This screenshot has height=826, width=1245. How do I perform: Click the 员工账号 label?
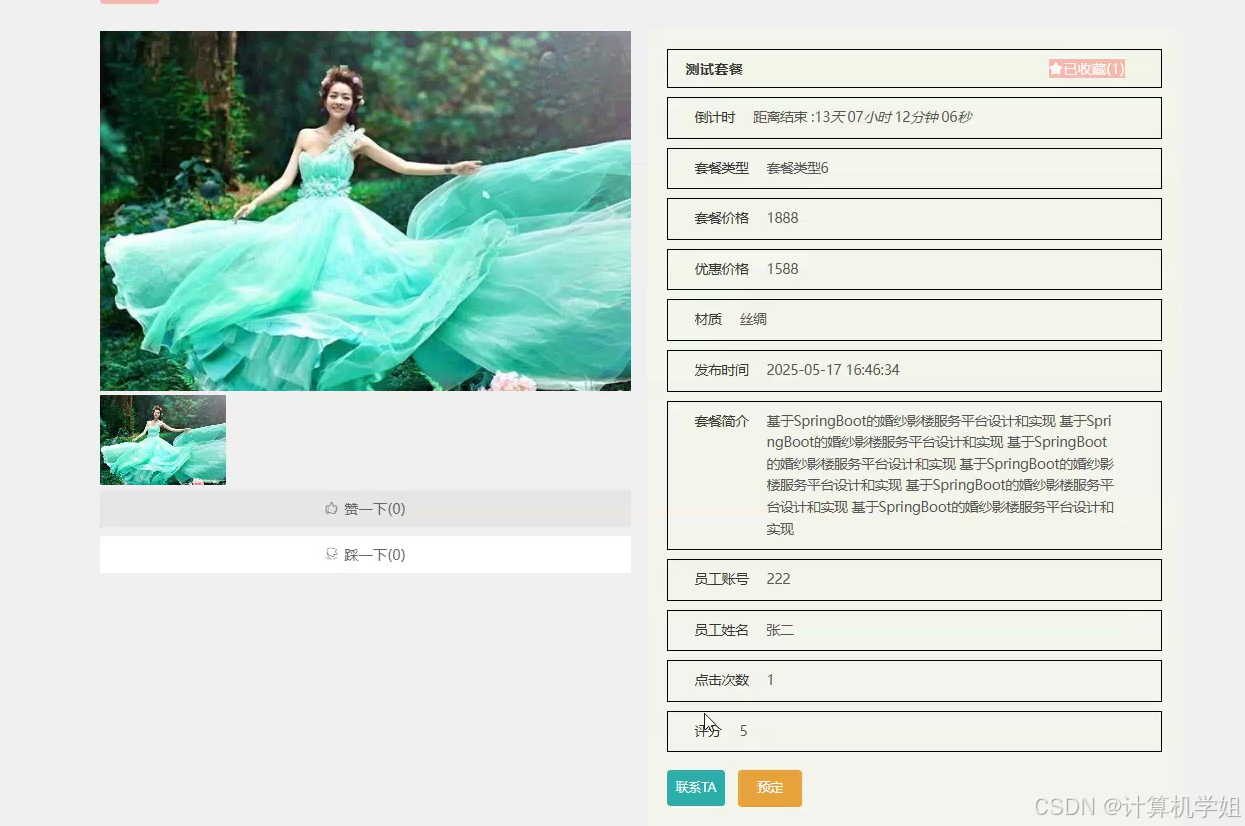tap(722, 579)
